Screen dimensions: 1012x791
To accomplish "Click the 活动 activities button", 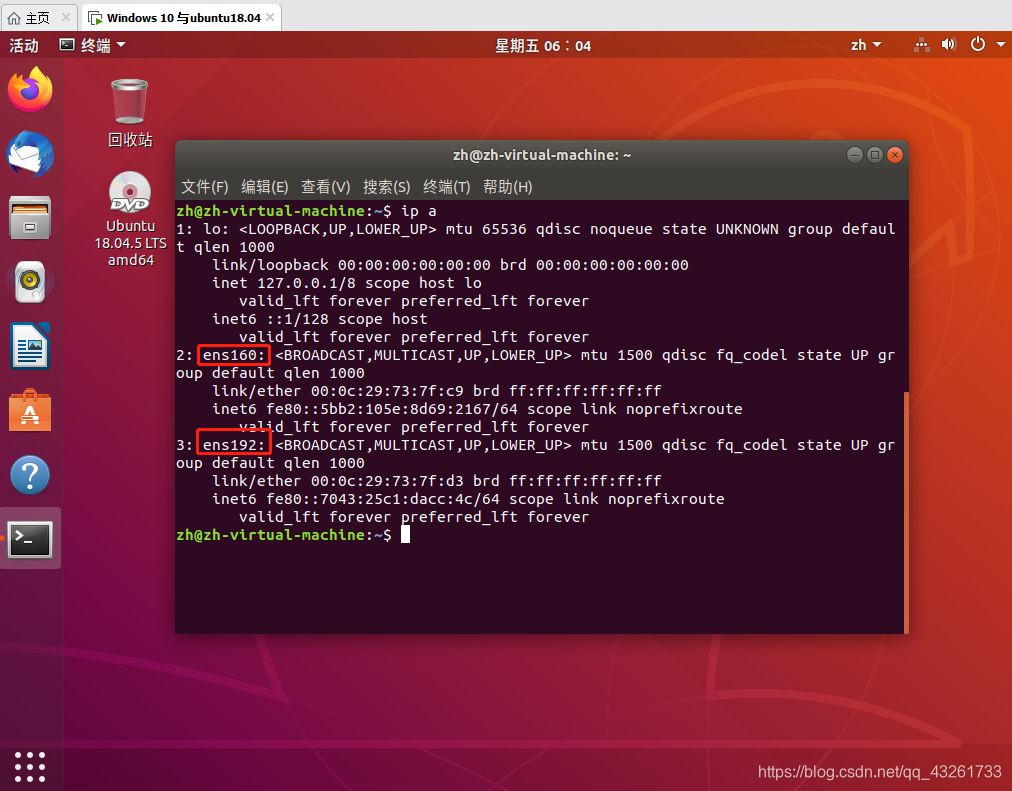I will pos(24,45).
